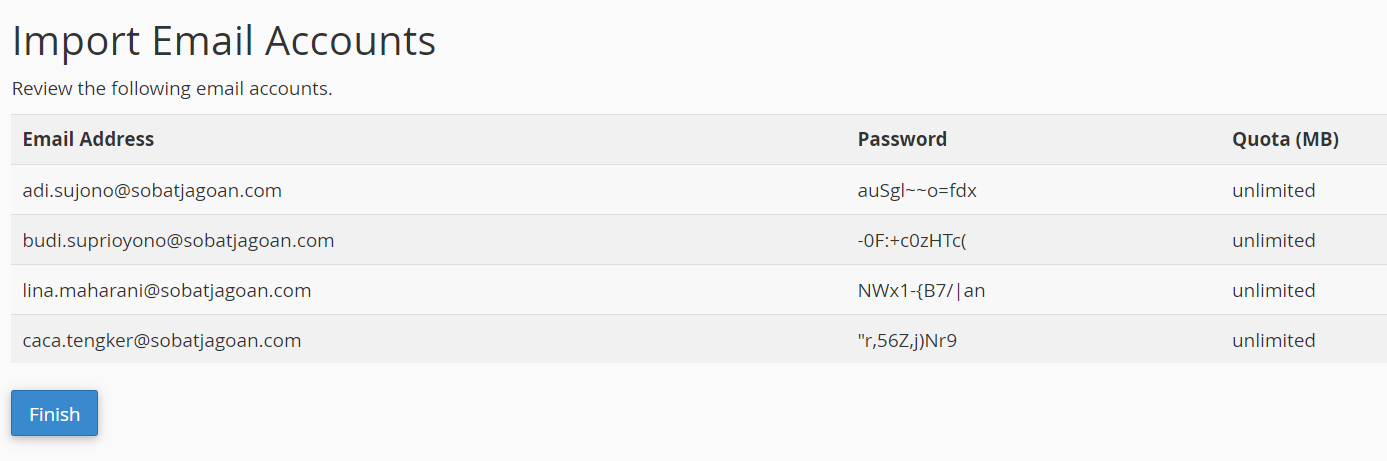Select the Password column header
The height and width of the screenshot is (461, 1387).
click(902, 139)
